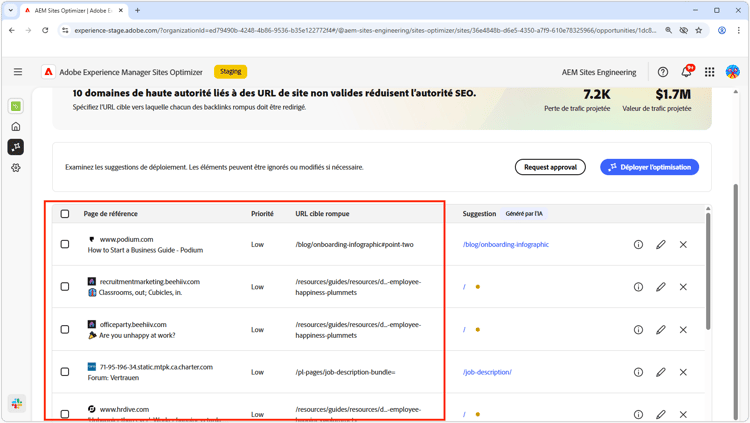Open the "/" suggestion for officeparty row

coord(464,330)
